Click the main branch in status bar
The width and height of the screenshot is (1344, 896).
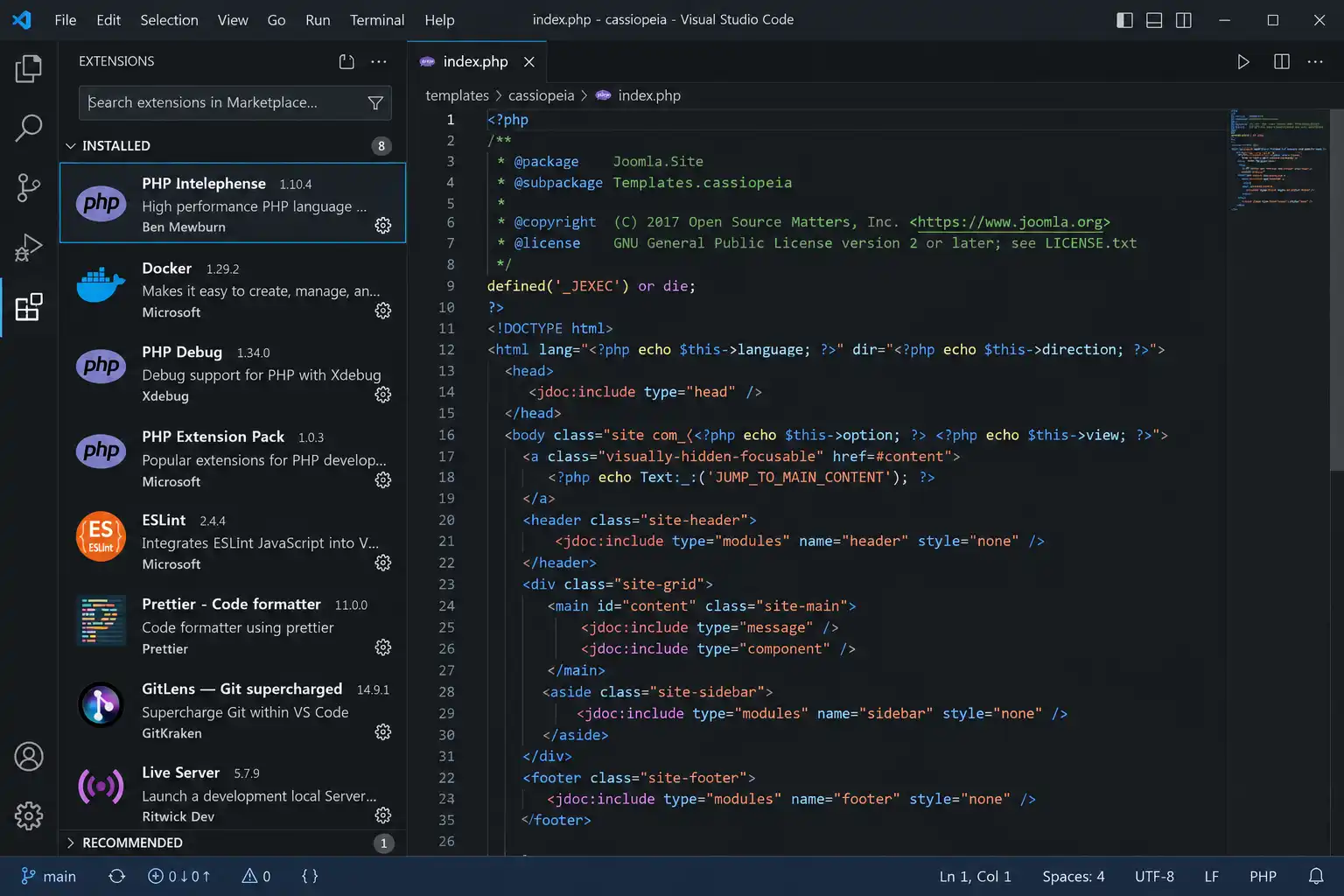(x=49, y=876)
